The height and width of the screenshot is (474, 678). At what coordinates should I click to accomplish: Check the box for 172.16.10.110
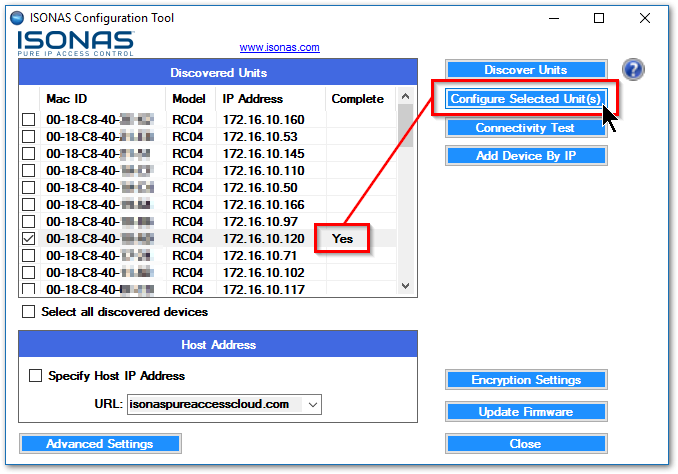(29, 170)
